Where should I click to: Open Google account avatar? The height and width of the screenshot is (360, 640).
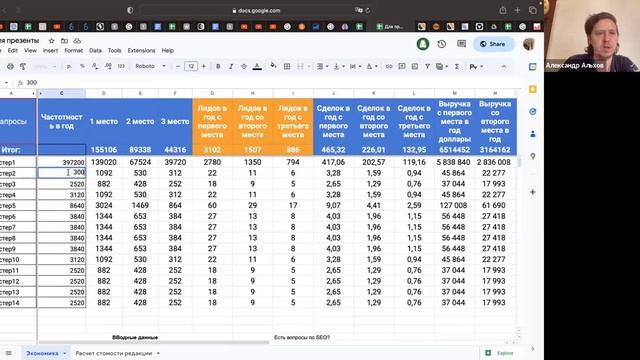click(529, 44)
